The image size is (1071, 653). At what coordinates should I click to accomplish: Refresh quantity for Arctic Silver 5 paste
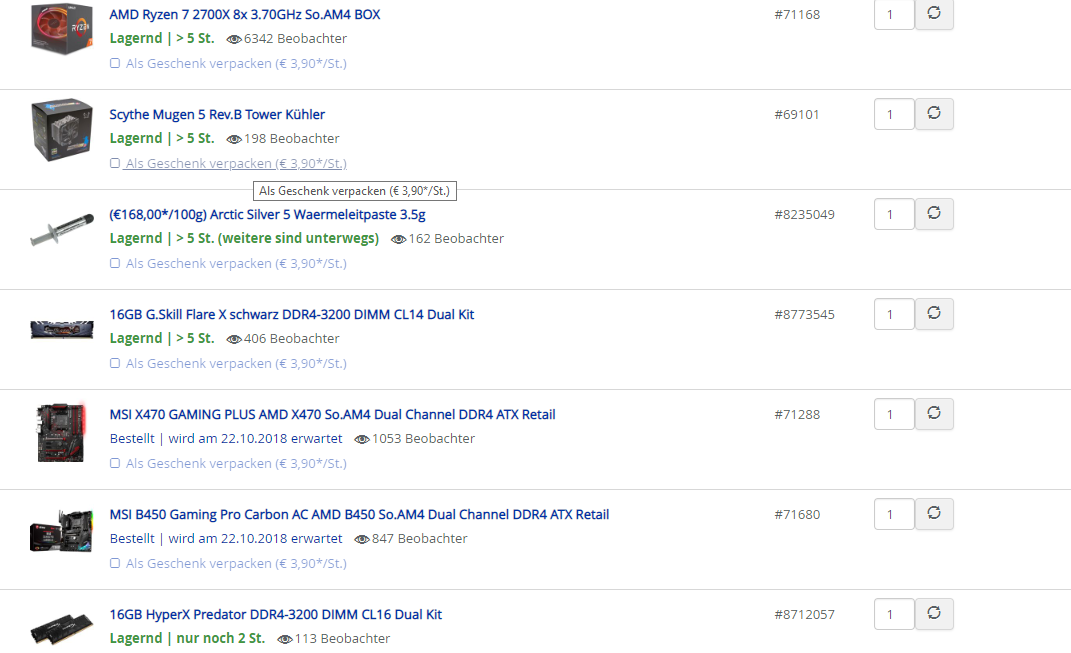934,213
